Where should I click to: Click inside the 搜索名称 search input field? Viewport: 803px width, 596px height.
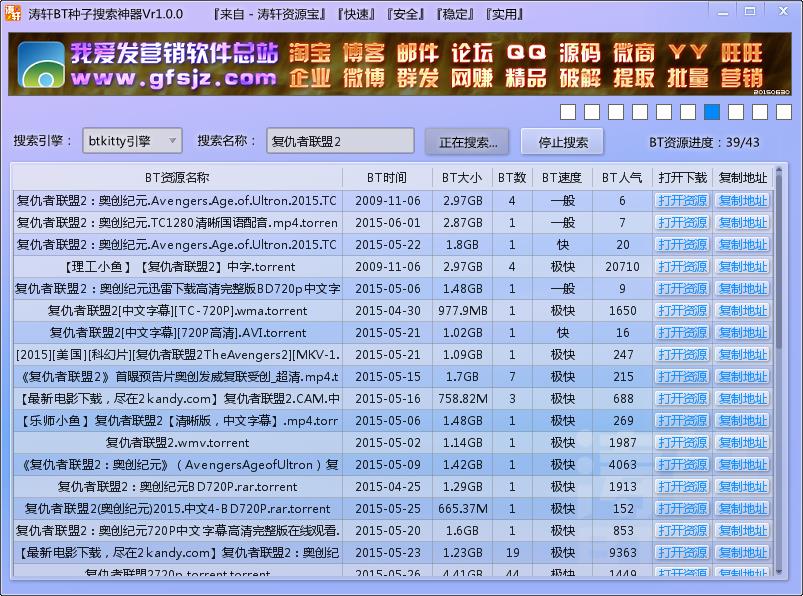(340, 141)
